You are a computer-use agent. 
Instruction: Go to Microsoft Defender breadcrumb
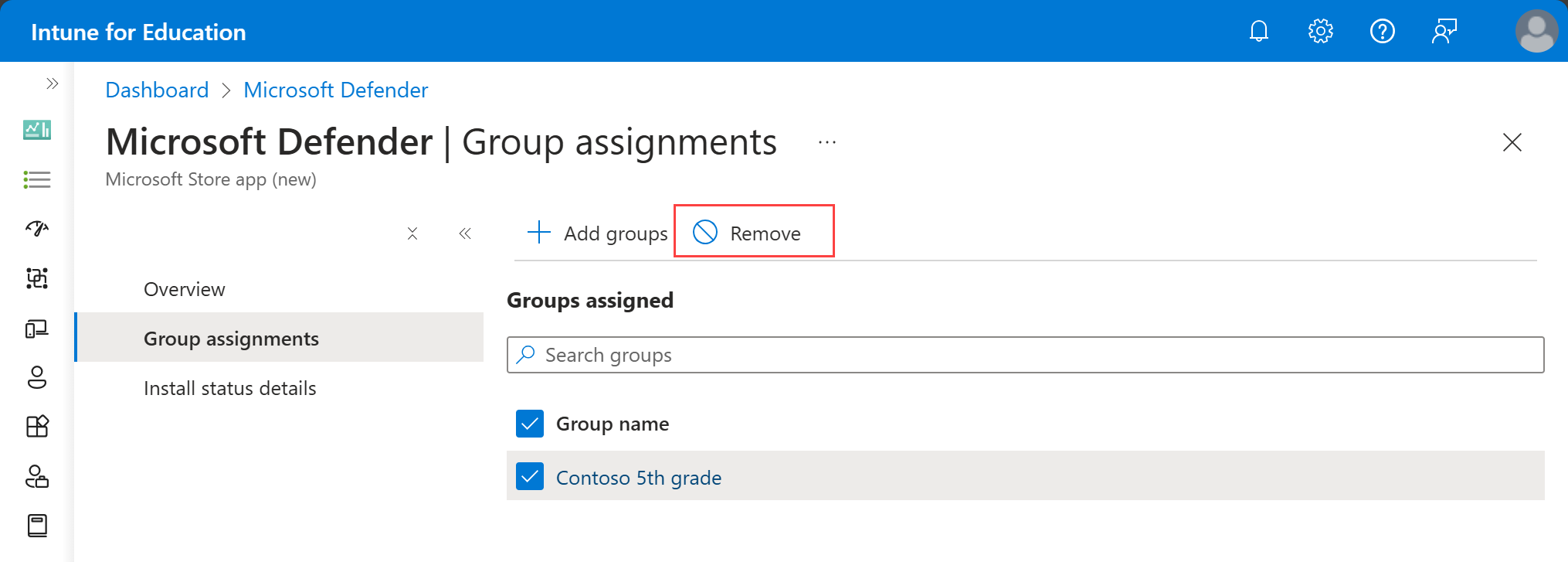[335, 90]
